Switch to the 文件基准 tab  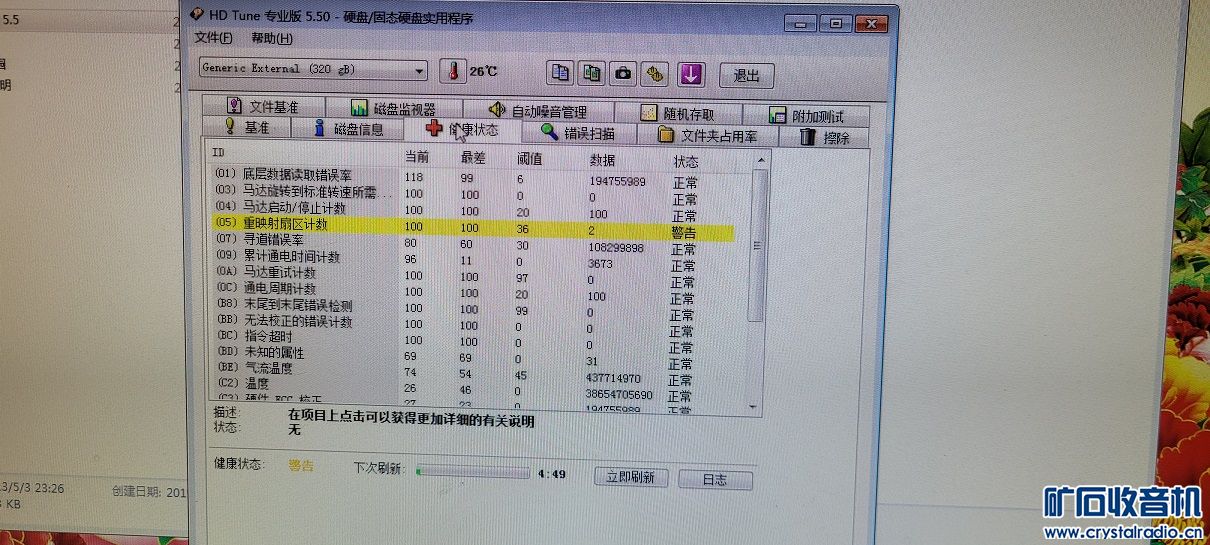[263, 106]
